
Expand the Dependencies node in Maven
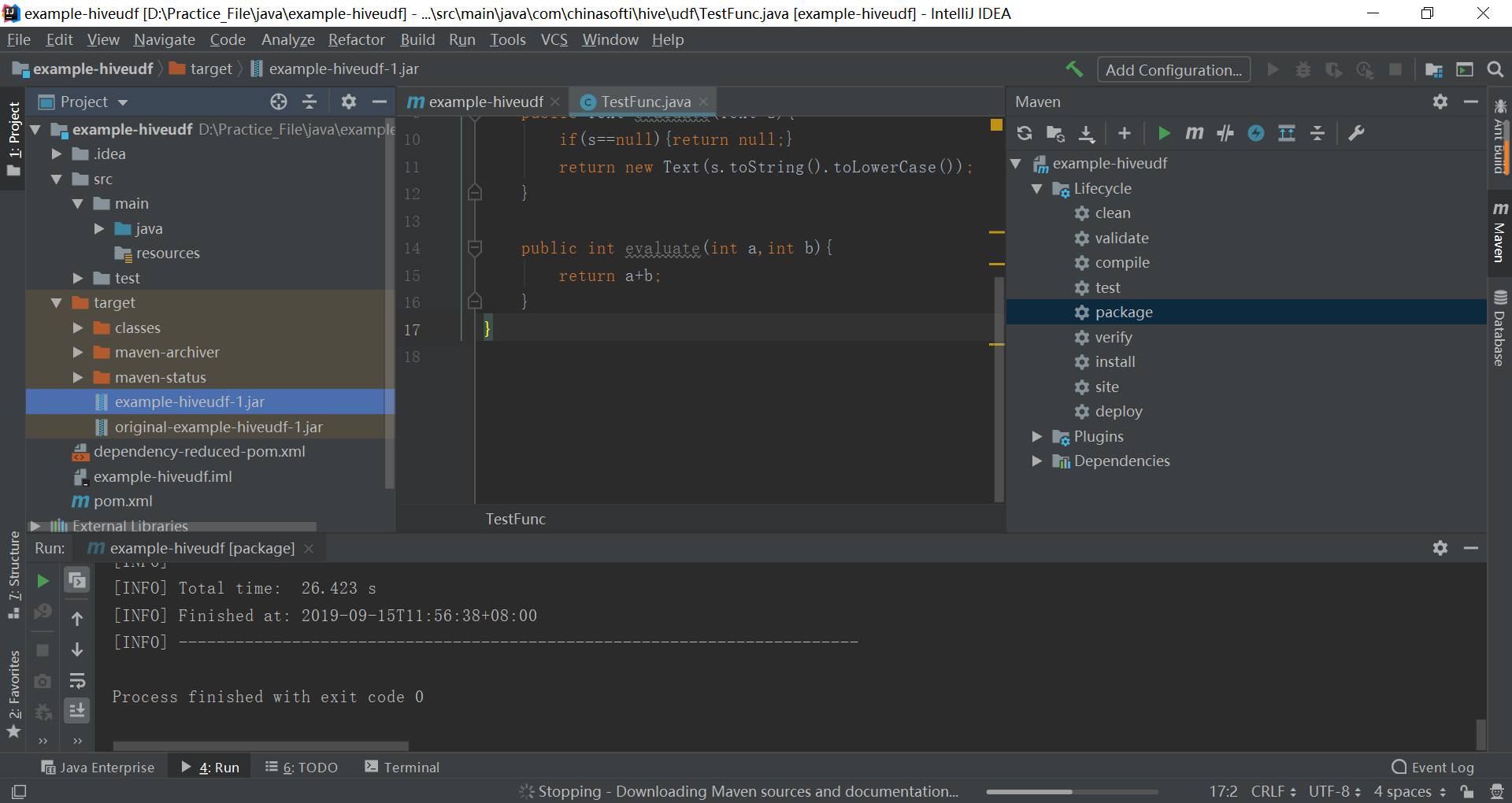coord(1036,461)
